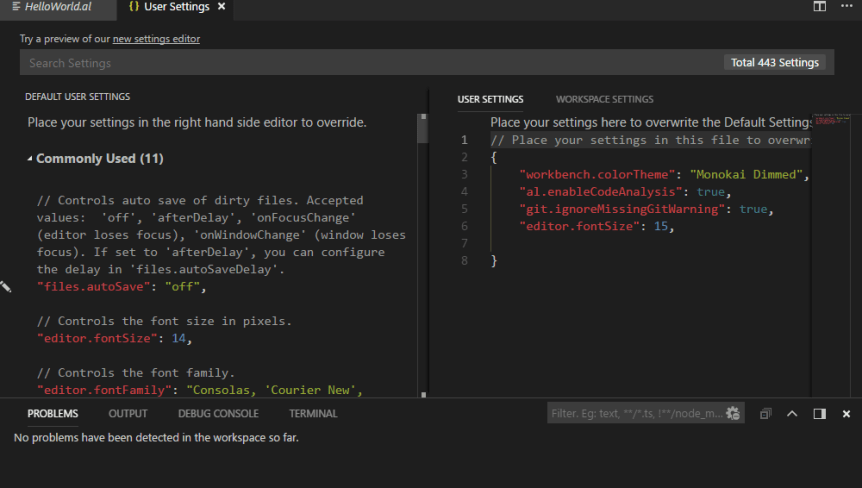The image size is (862, 488).
Task: Close the User Settings tab
Action: [x=222, y=7]
